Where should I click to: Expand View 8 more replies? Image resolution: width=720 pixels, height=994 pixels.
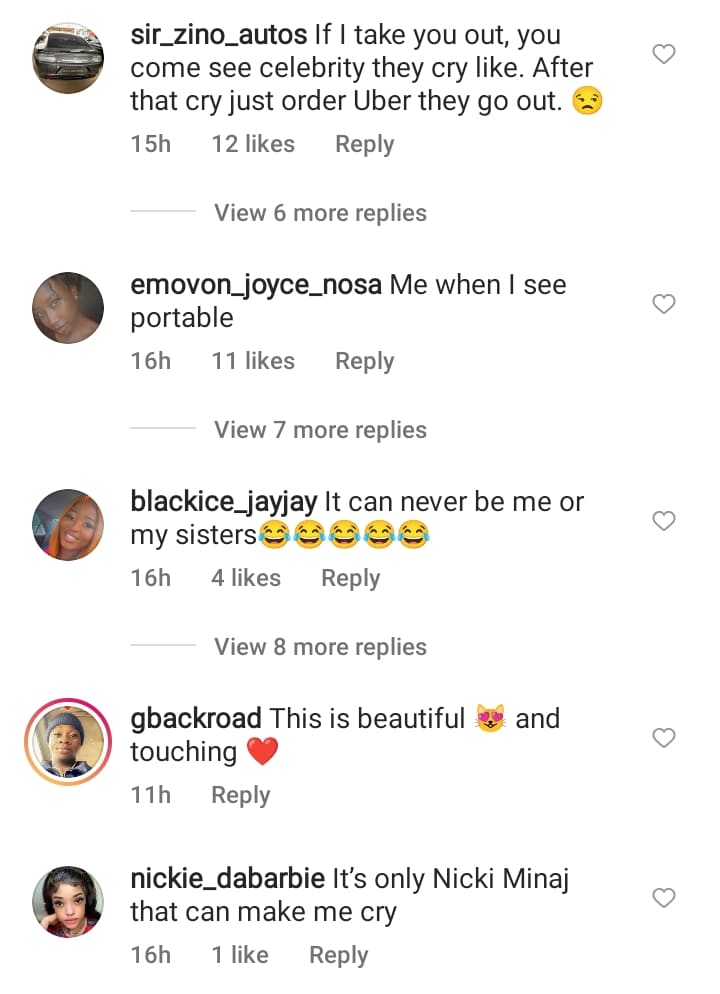(320, 647)
